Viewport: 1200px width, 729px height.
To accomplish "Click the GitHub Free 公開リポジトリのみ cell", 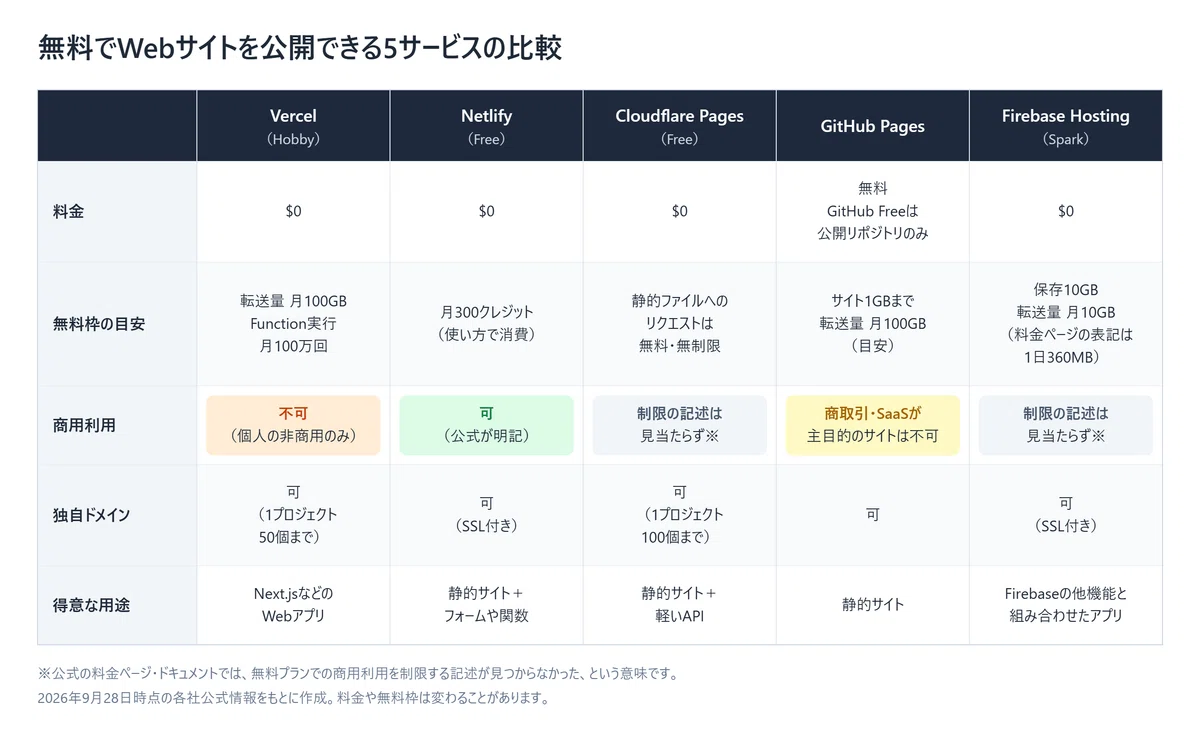I will (872, 211).
